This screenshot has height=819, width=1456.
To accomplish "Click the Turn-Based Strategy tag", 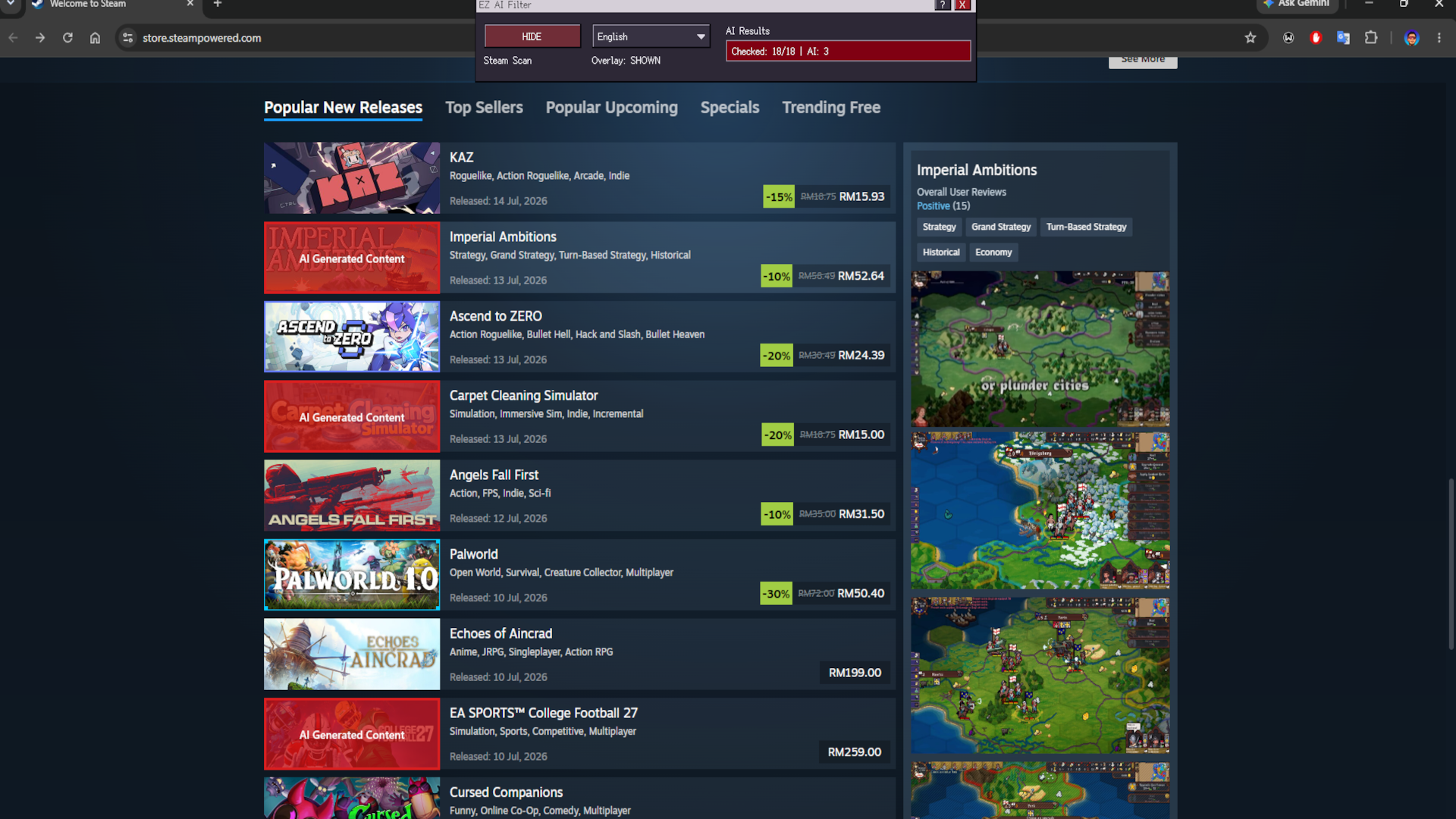I will pyautogui.click(x=1086, y=227).
